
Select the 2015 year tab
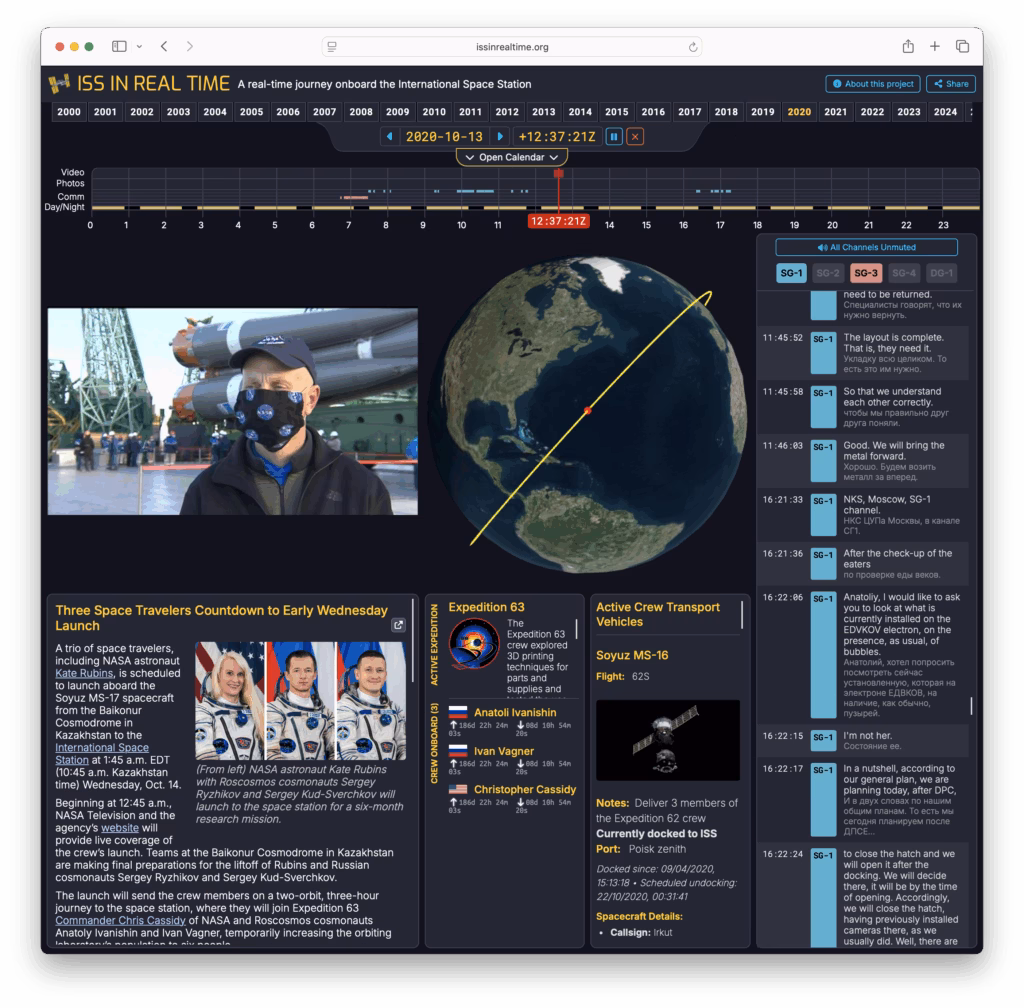616,112
